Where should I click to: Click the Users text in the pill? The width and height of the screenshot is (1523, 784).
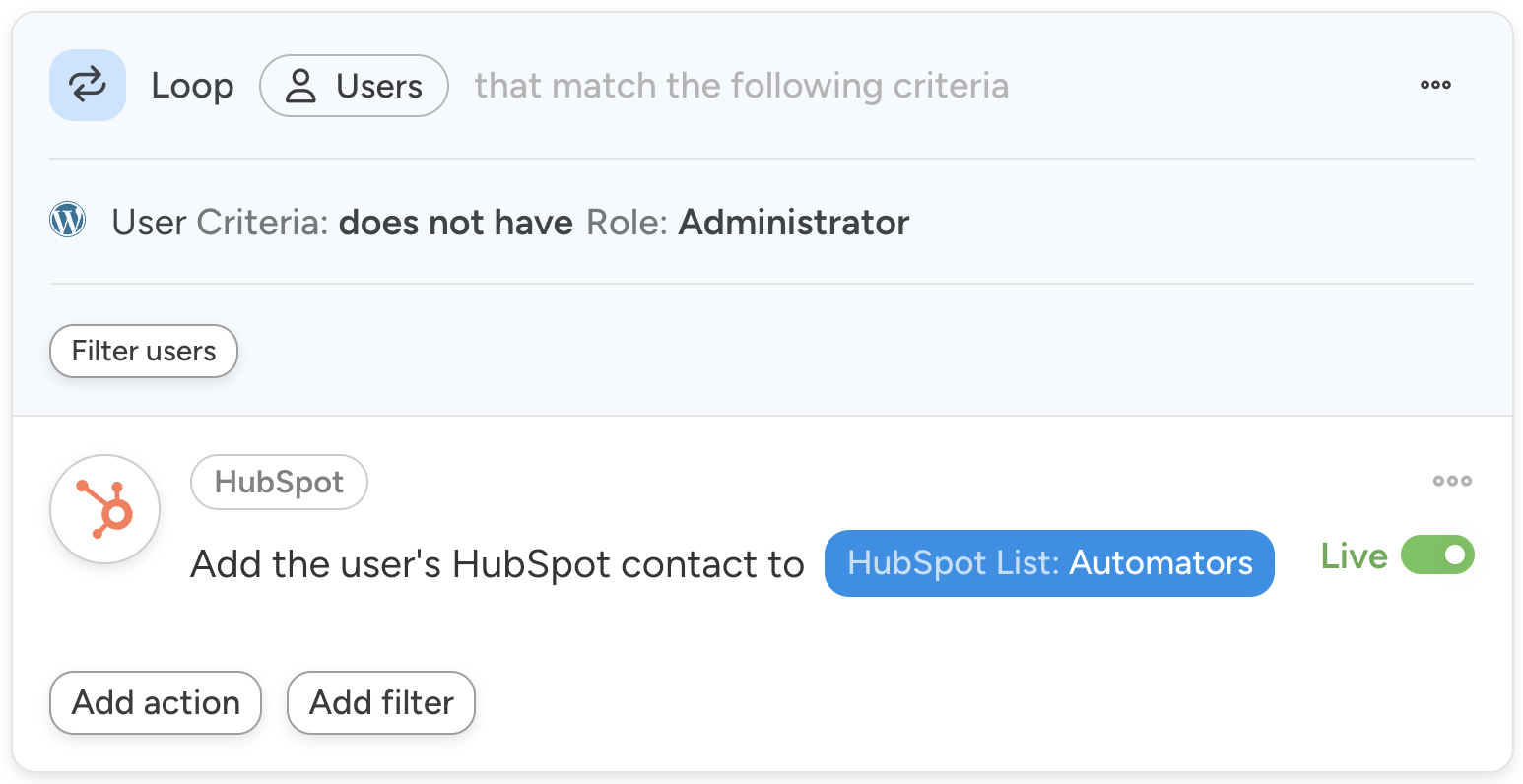(379, 87)
